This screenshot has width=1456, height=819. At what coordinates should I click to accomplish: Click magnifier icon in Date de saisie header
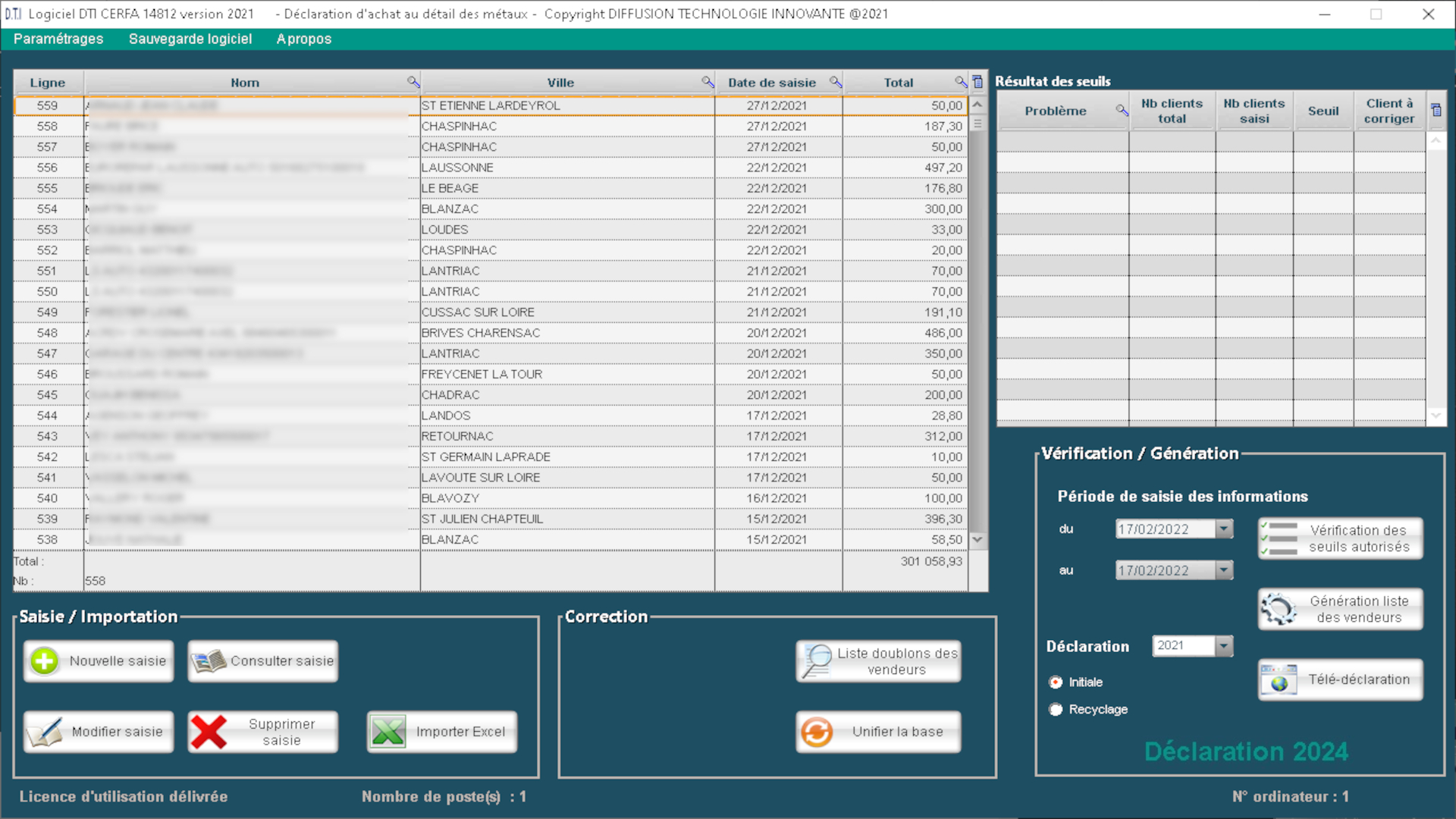(x=835, y=82)
